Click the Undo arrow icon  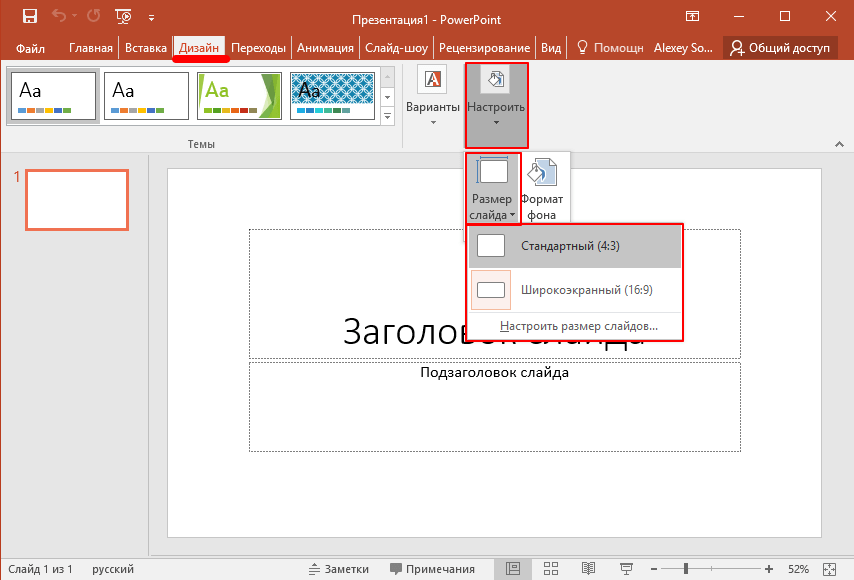click(x=59, y=16)
